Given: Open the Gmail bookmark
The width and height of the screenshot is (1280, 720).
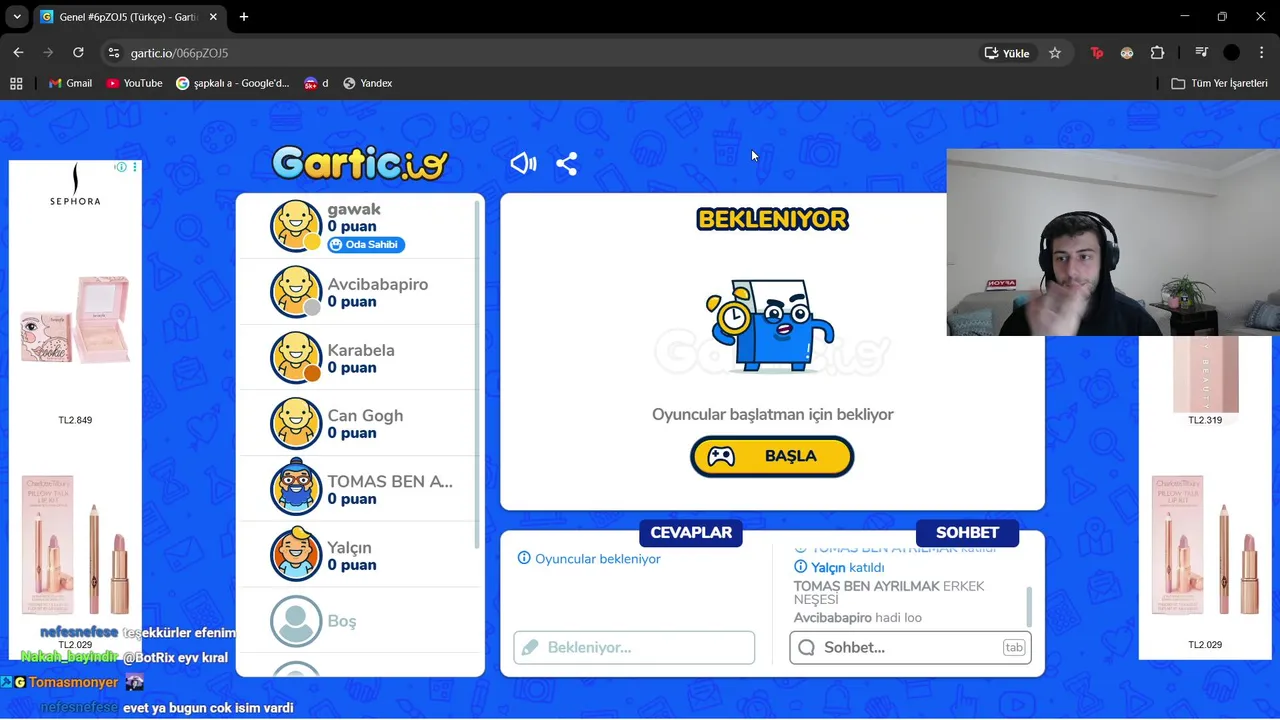Looking at the screenshot, I should point(70,83).
